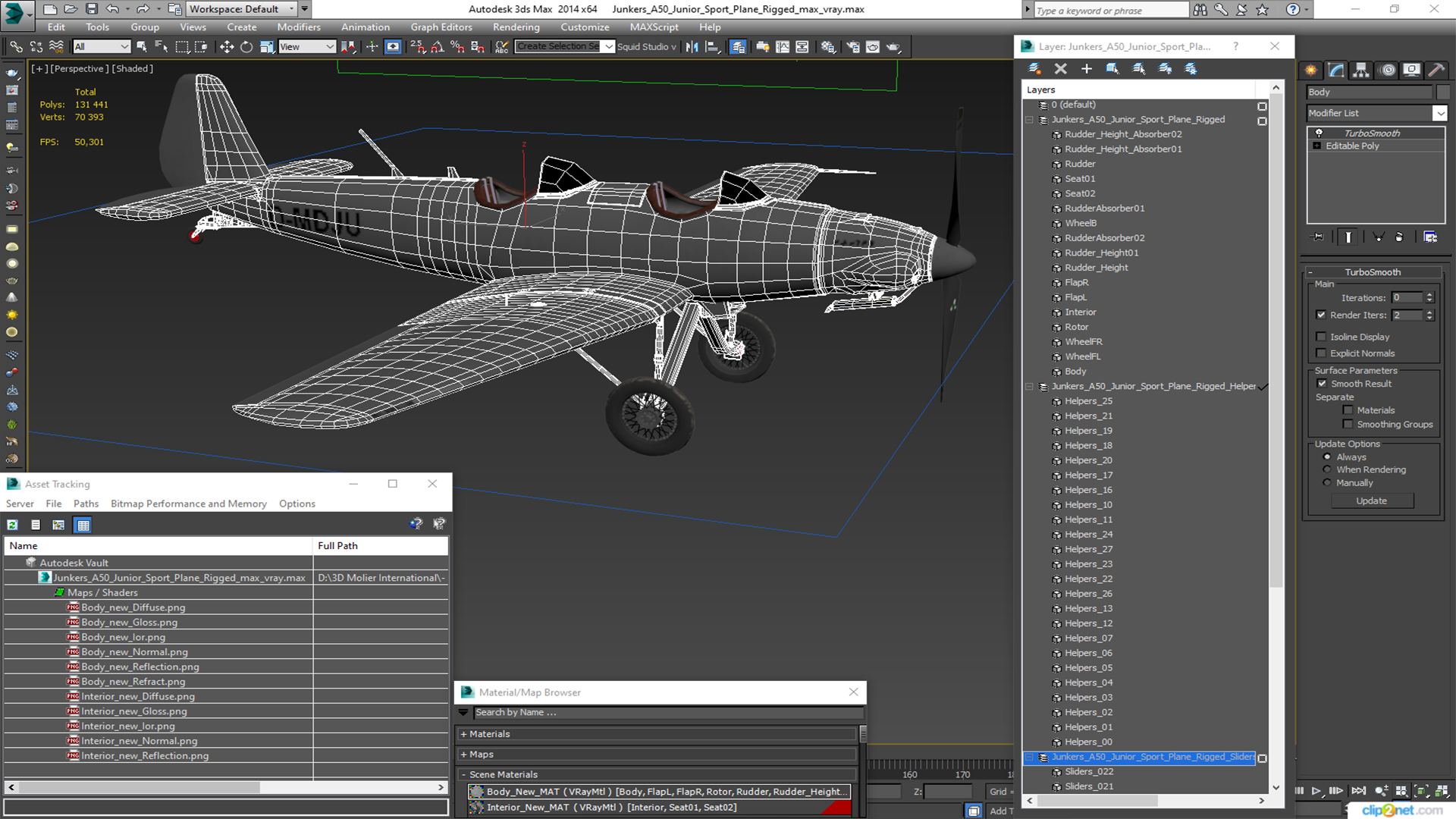Click Delete layer X icon in Layer dialog
This screenshot has height=819, width=1456.
(1060, 69)
